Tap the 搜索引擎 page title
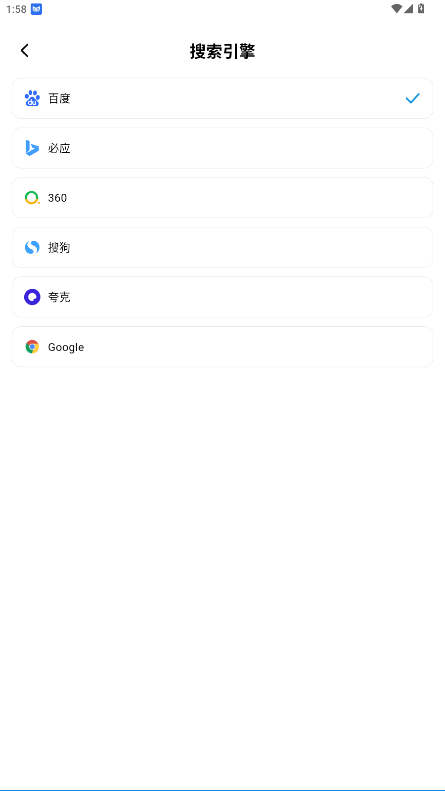 tap(222, 51)
